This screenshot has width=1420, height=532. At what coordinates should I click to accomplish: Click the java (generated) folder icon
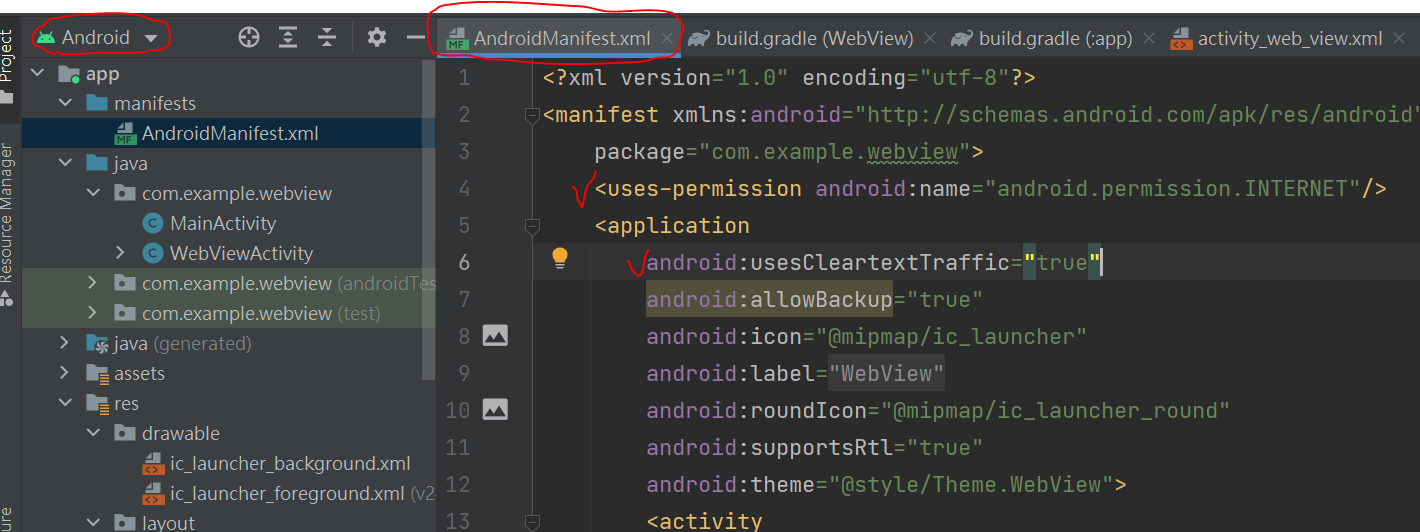coord(97,344)
